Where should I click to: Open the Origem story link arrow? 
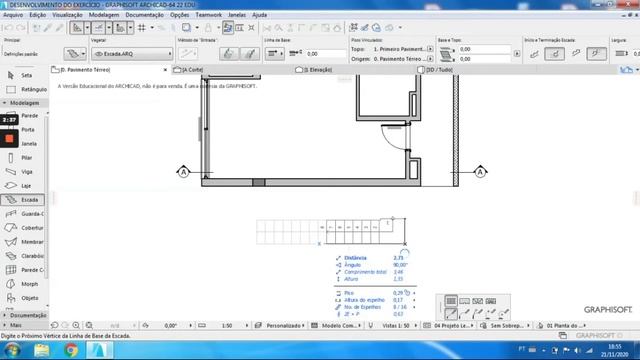(x=430, y=59)
